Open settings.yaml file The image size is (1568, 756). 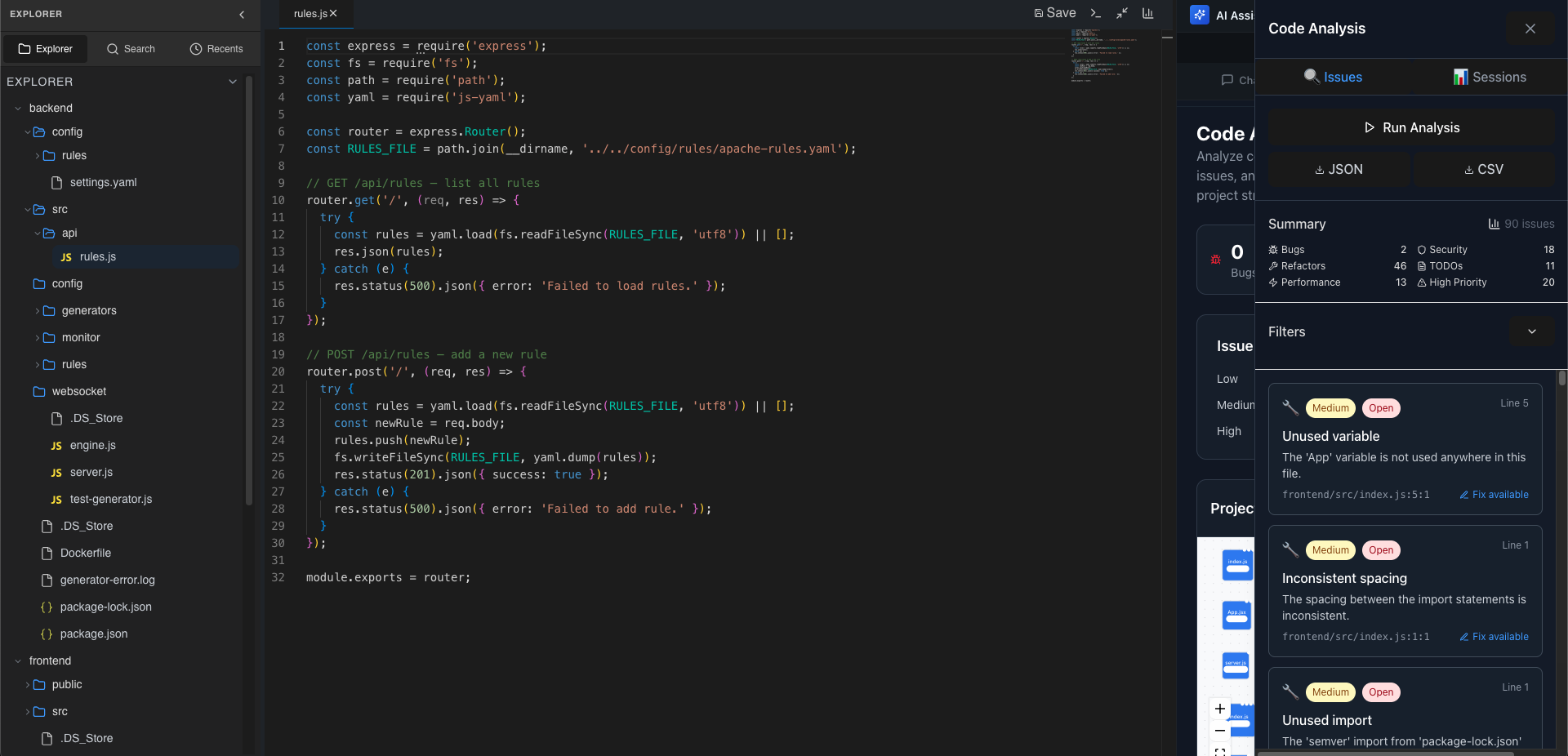coord(103,183)
